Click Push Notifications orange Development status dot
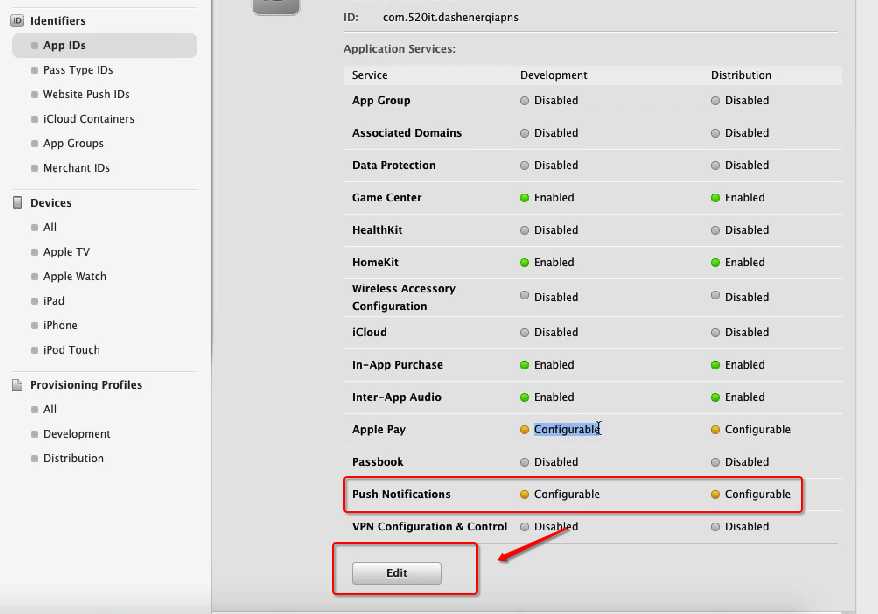878x614 pixels. pos(525,495)
